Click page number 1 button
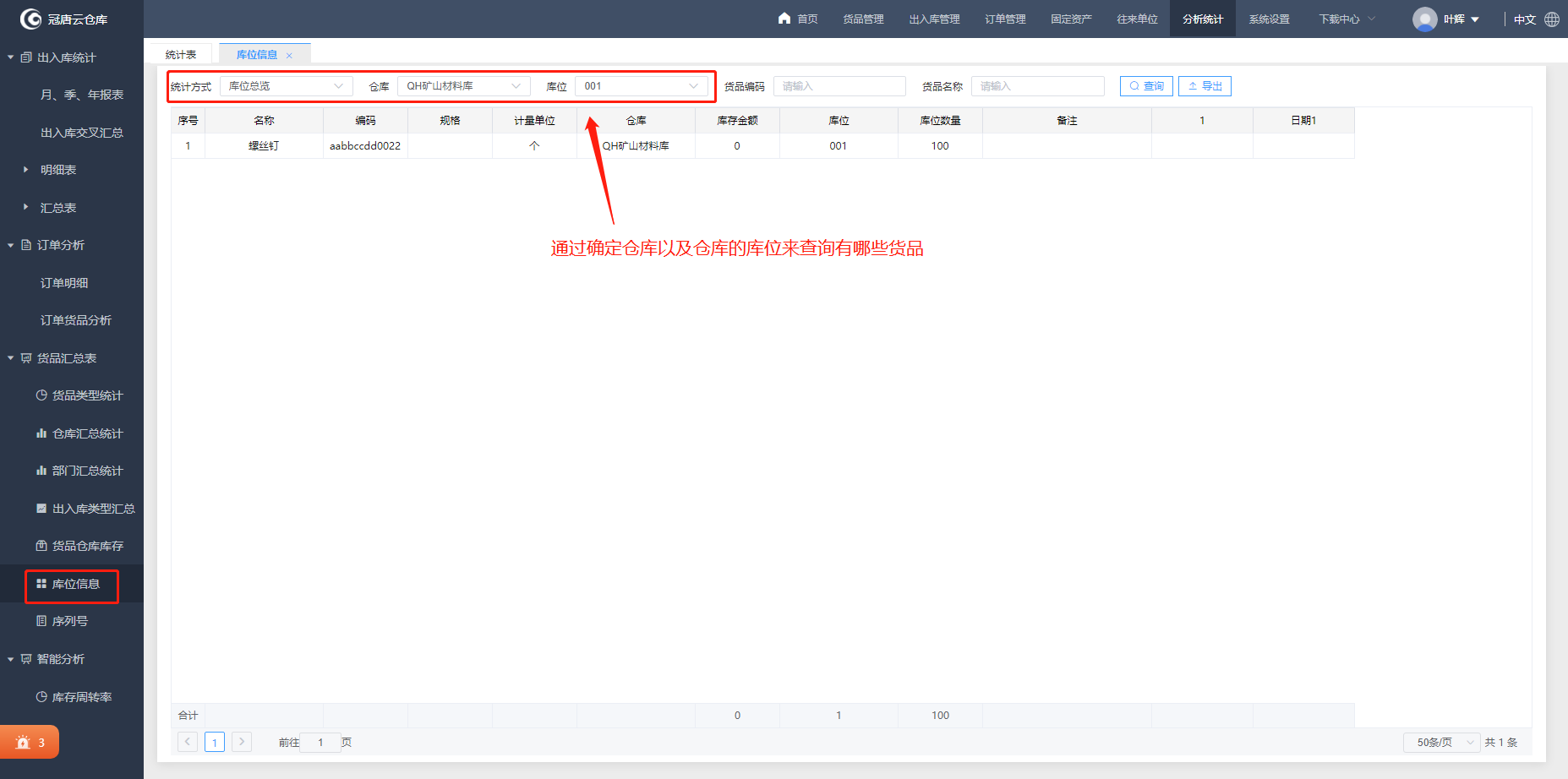 coord(215,742)
